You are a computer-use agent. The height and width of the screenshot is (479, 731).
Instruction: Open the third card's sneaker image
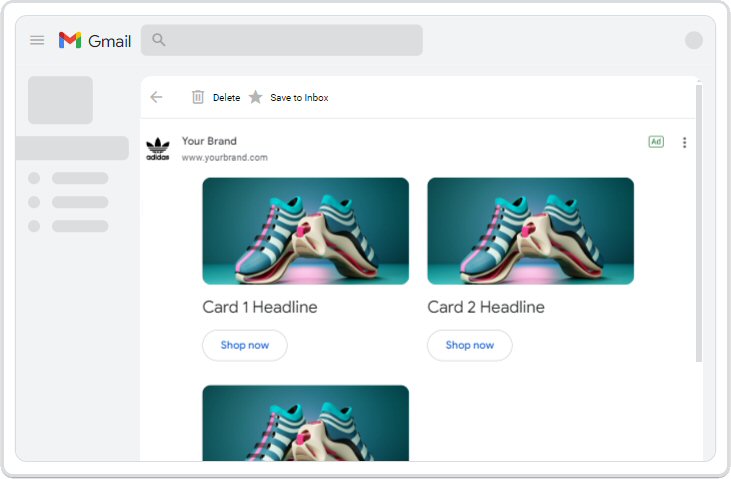(305, 423)
